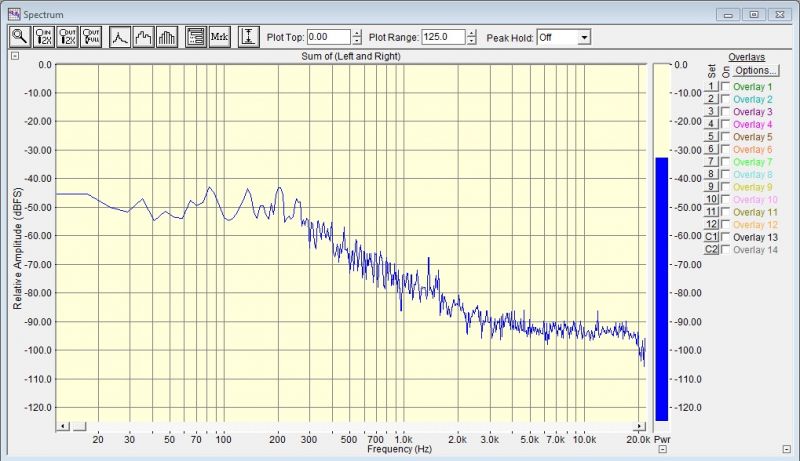The image size is (800, 461).
Task: Click the Plot Range input field
Action: [443, 37]
